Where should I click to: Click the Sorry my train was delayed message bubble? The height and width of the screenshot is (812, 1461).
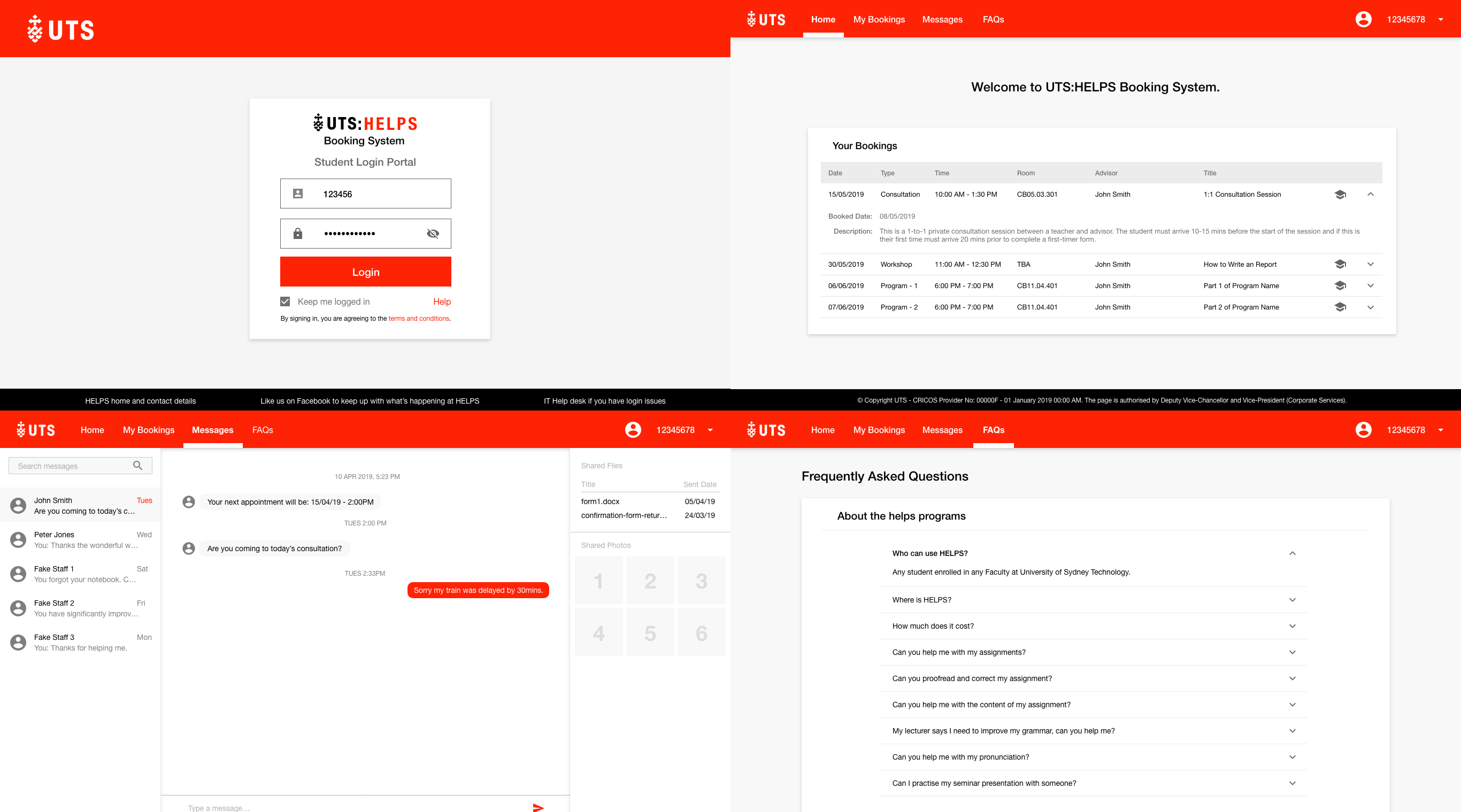click(x=478, y=590)
